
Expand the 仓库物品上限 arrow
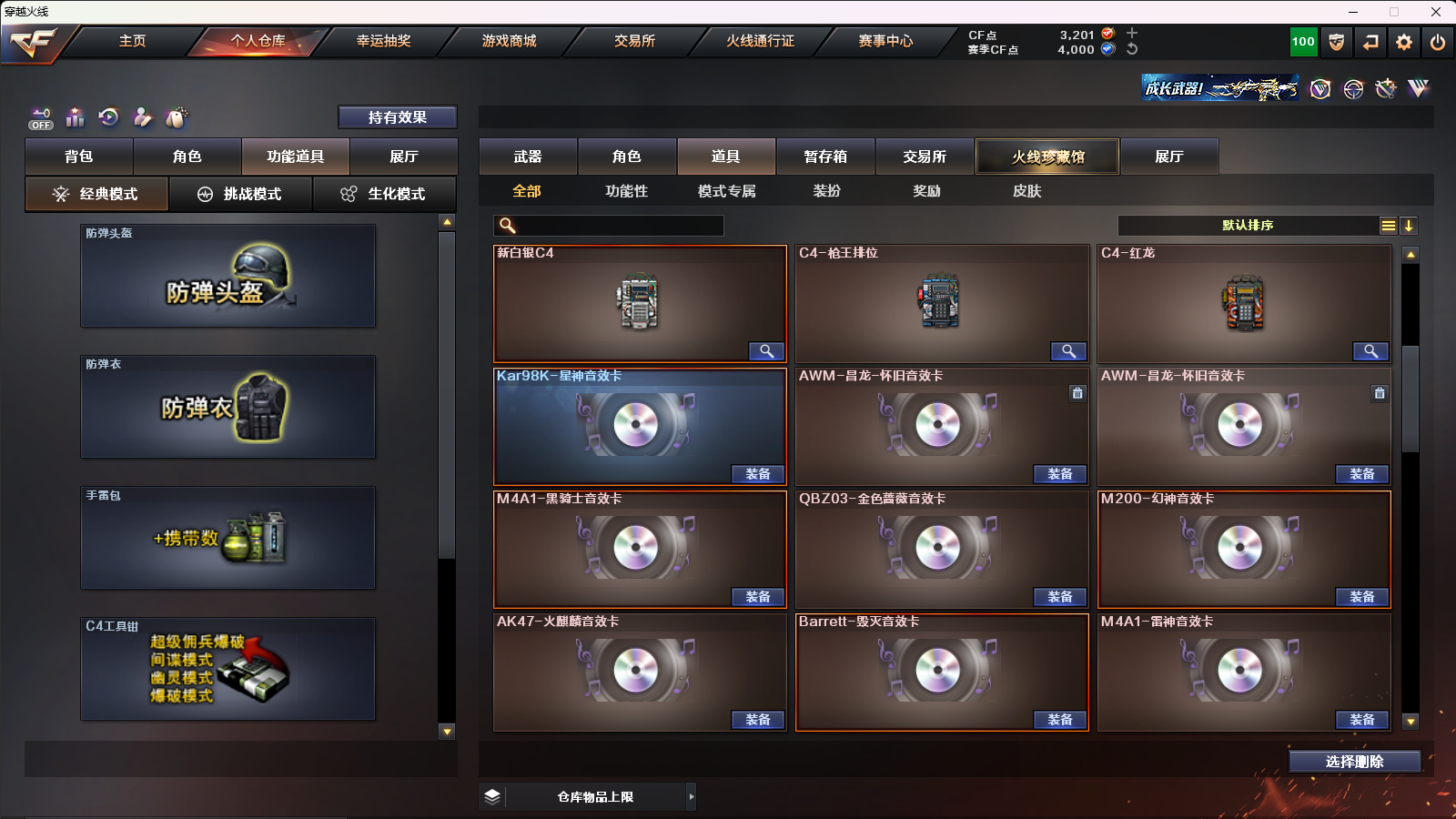[692, 796]
